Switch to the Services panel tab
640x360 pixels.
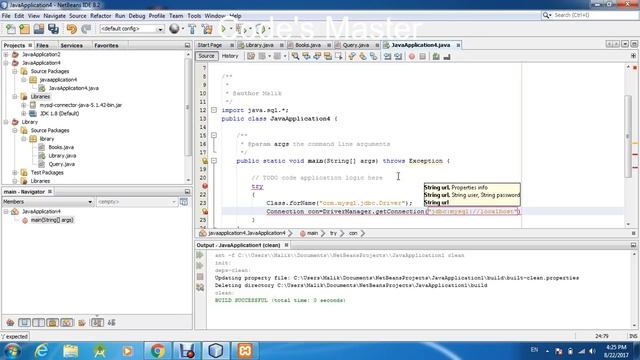click(71, 45)
